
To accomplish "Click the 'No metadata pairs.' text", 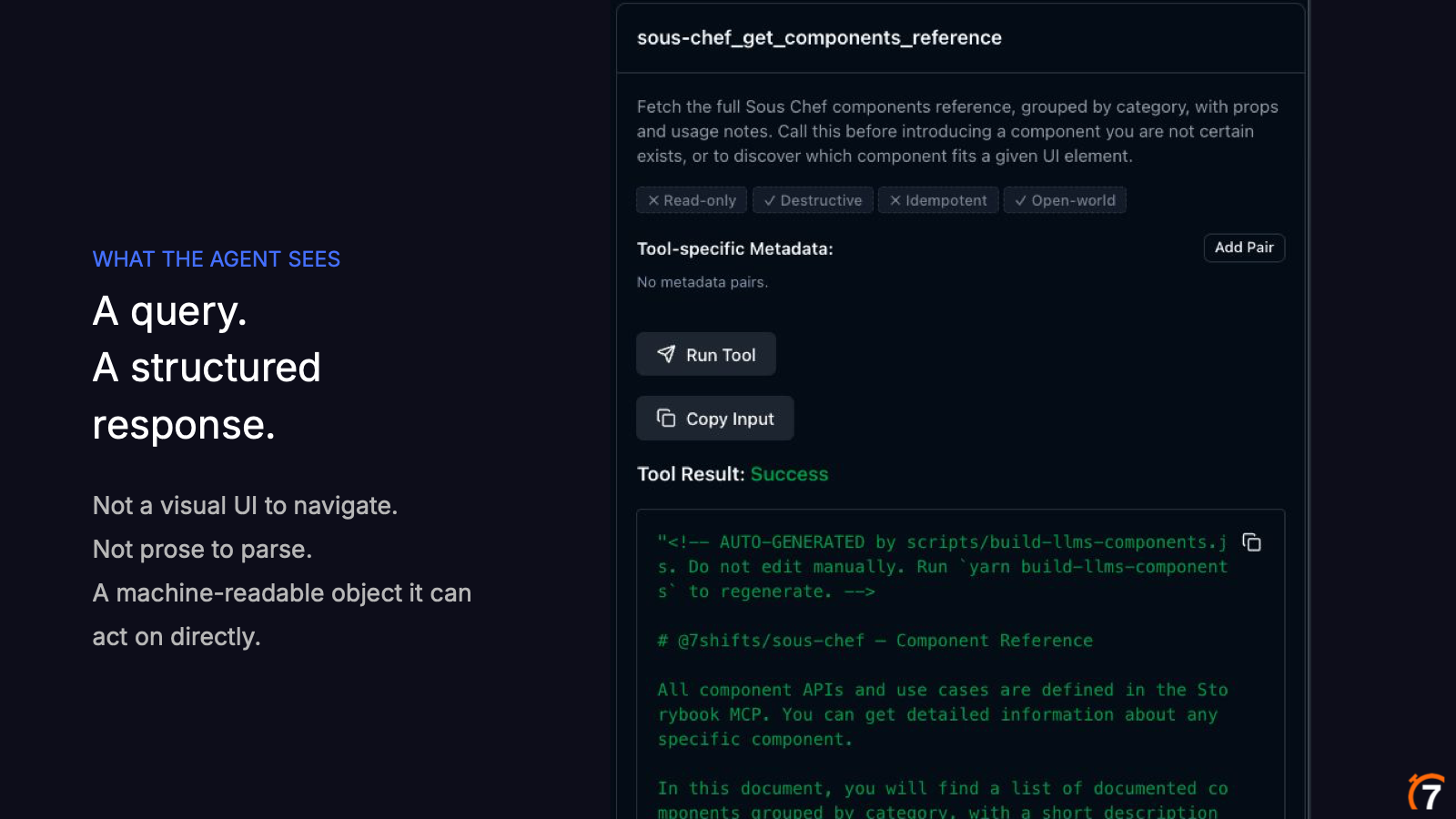I will pyautogui.click(x=703, y=282).
